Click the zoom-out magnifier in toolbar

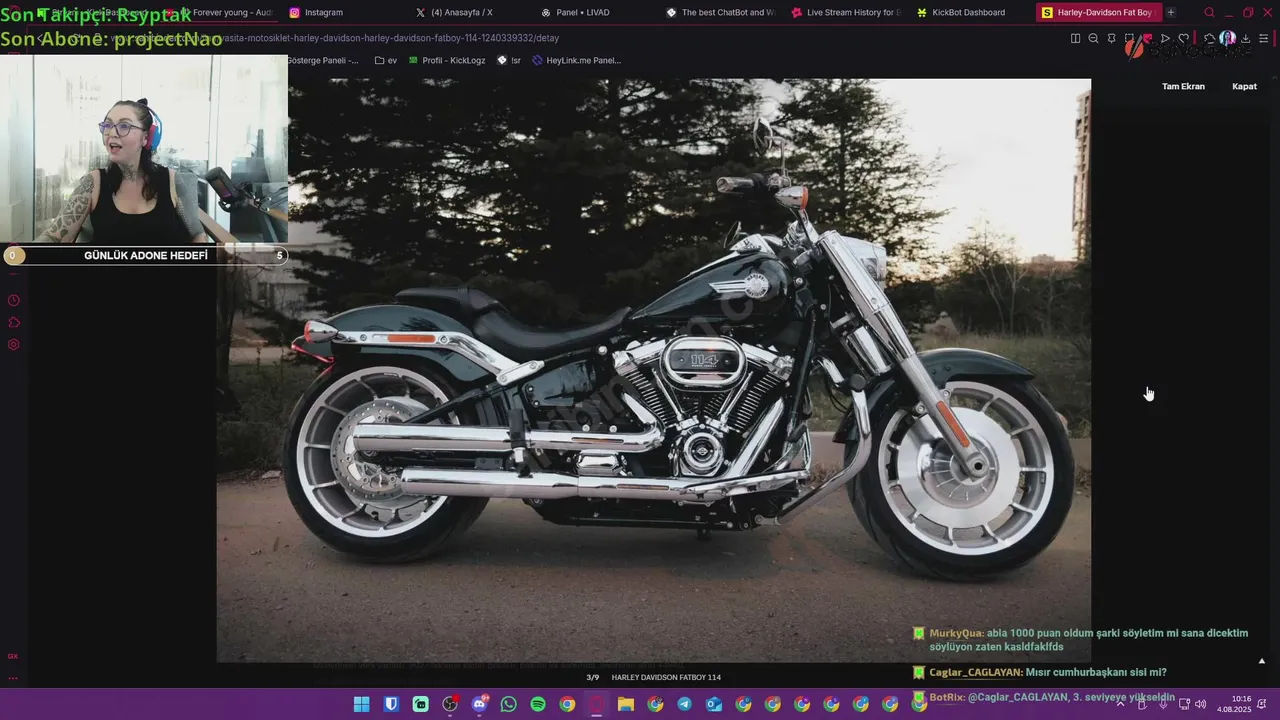point(1093,38)
